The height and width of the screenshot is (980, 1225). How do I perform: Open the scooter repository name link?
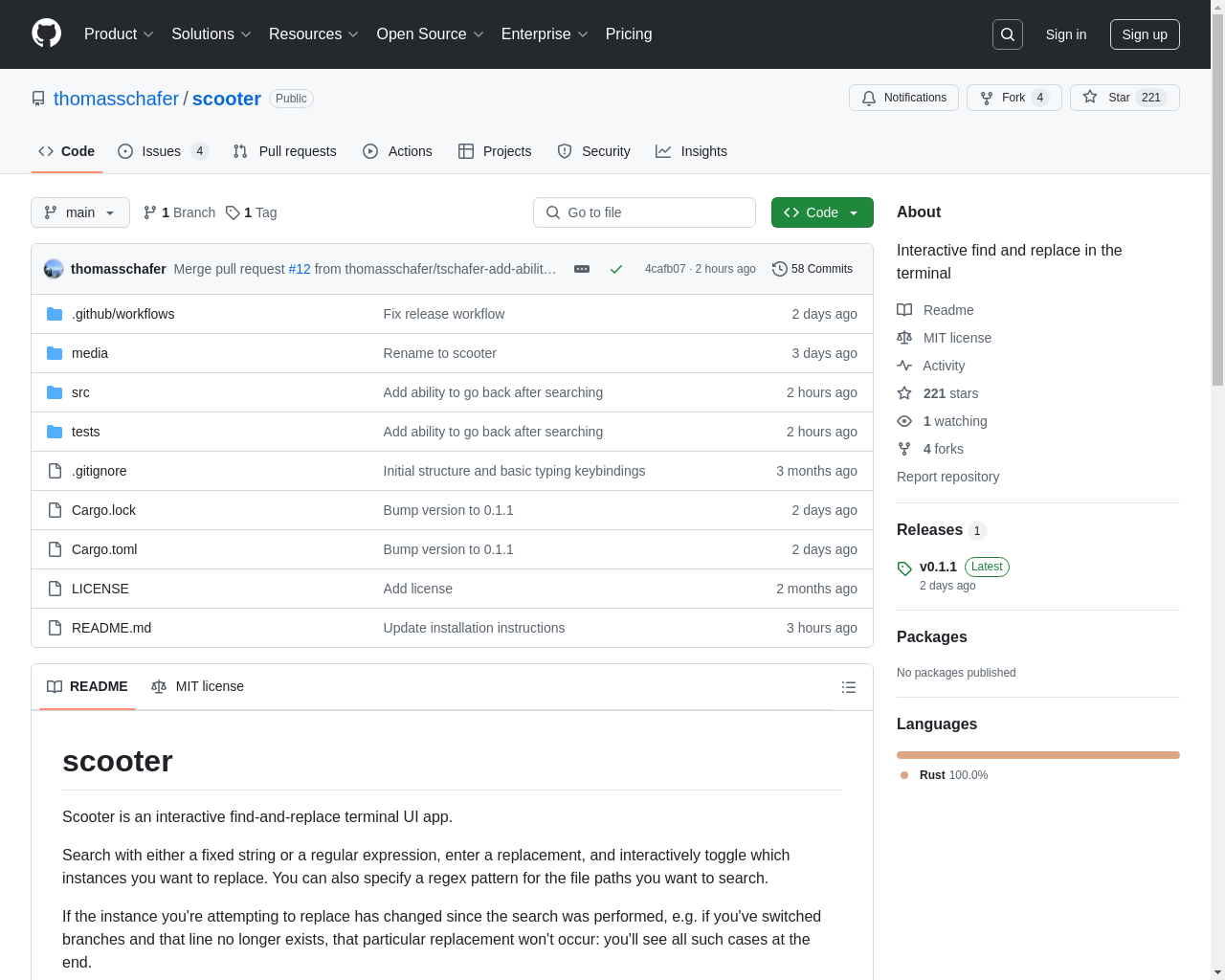point(227,99)
